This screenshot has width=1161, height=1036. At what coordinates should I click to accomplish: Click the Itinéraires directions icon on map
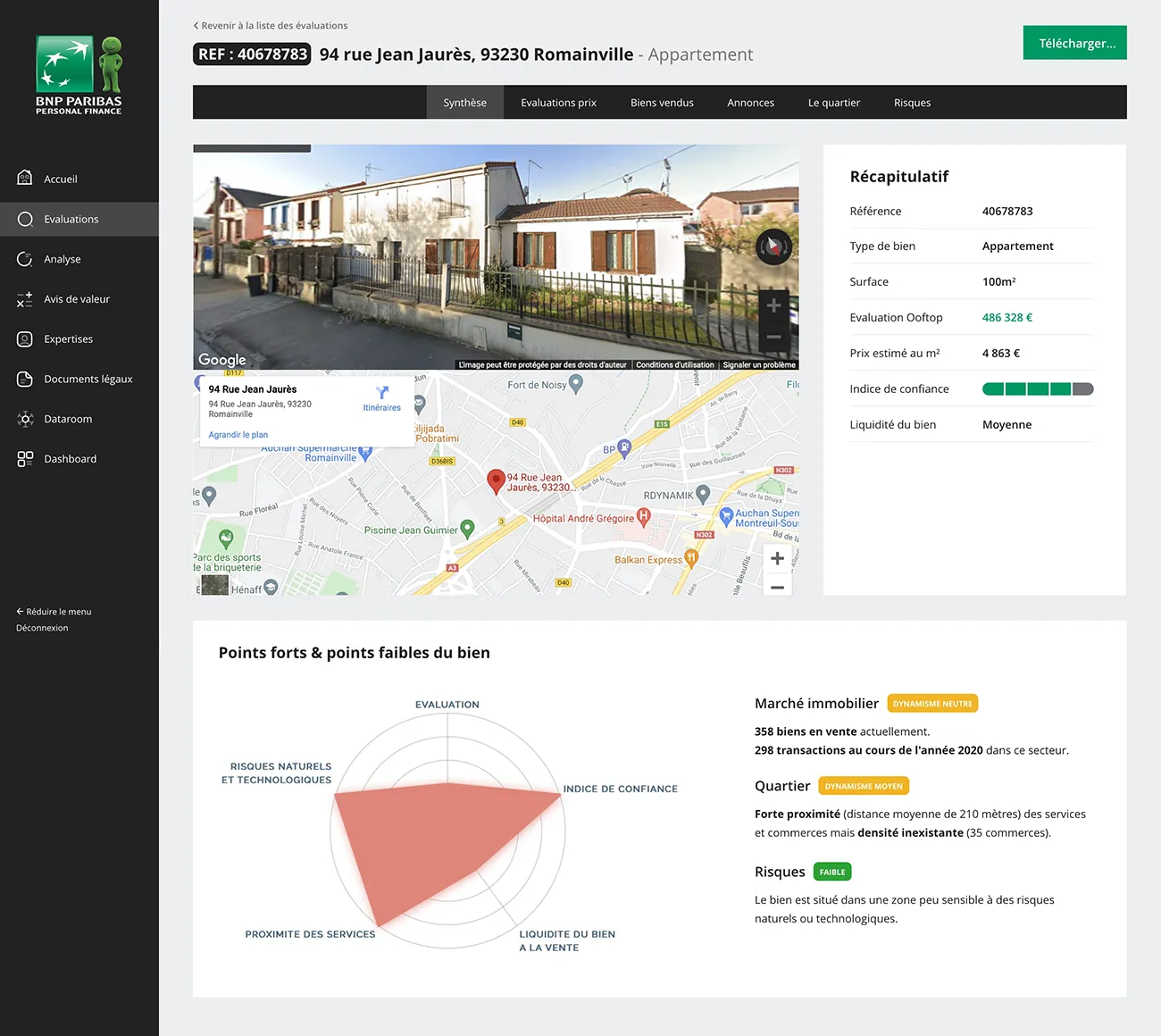point(382,393)
